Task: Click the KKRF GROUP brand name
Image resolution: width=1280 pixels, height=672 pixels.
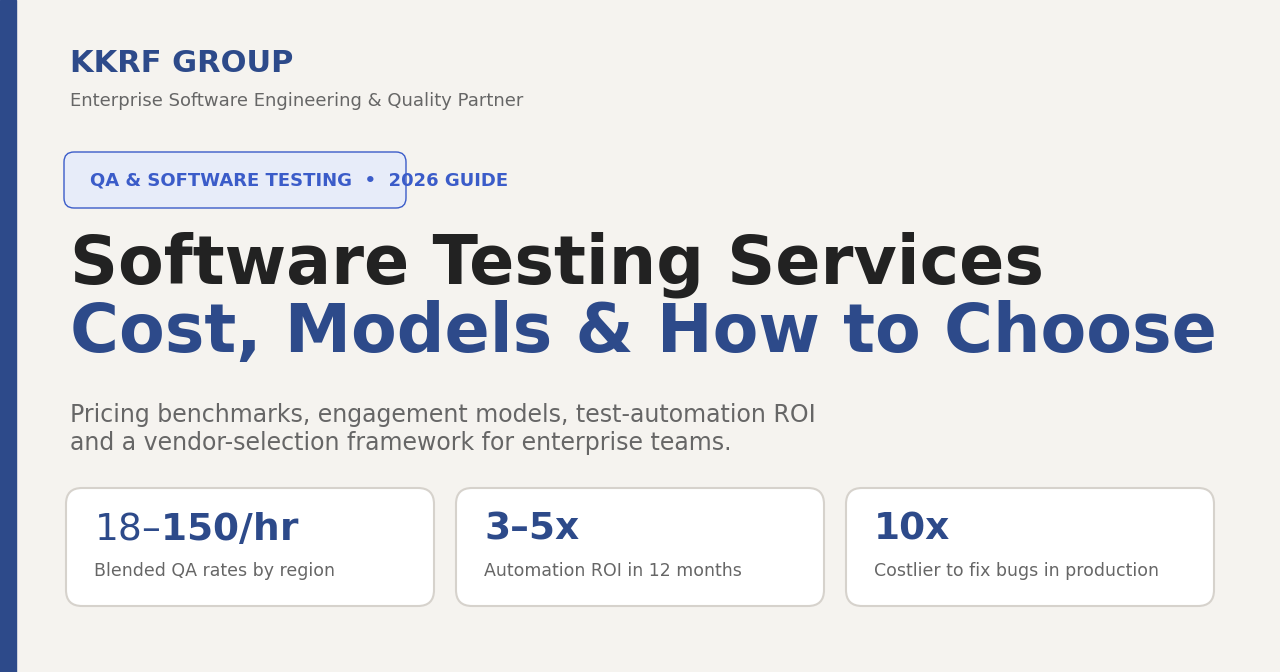Action: [181, 63]
